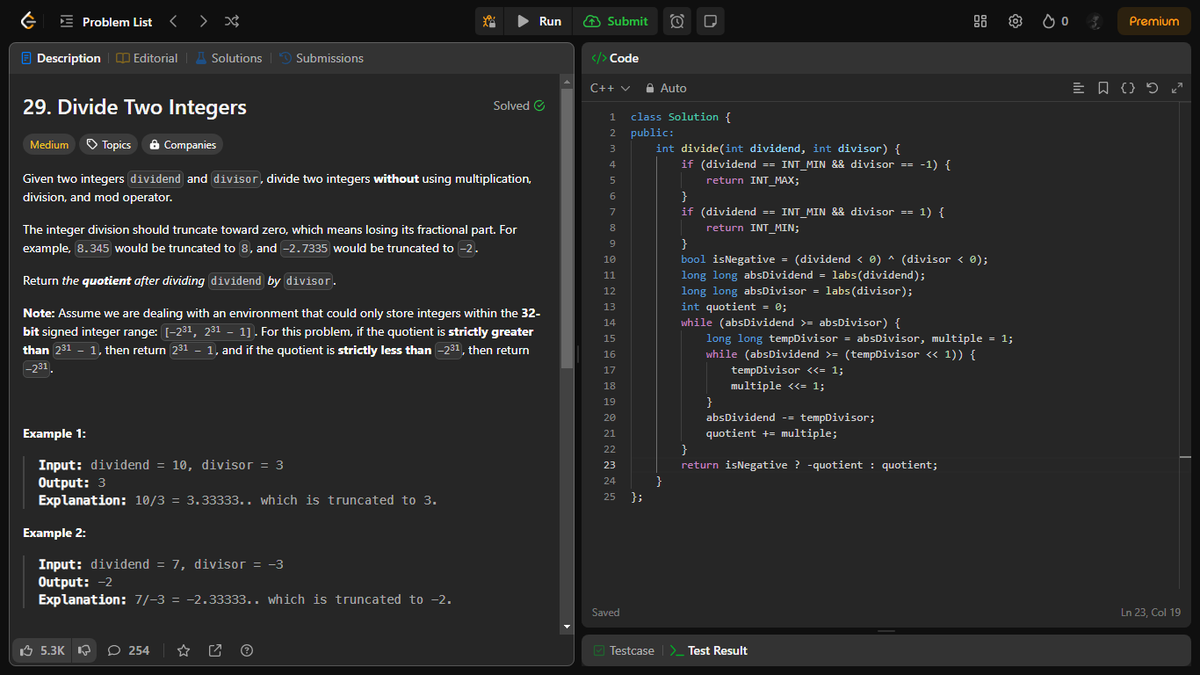
Task: Click the 'class Solution {' code line
Action: (x=680, y=117)
